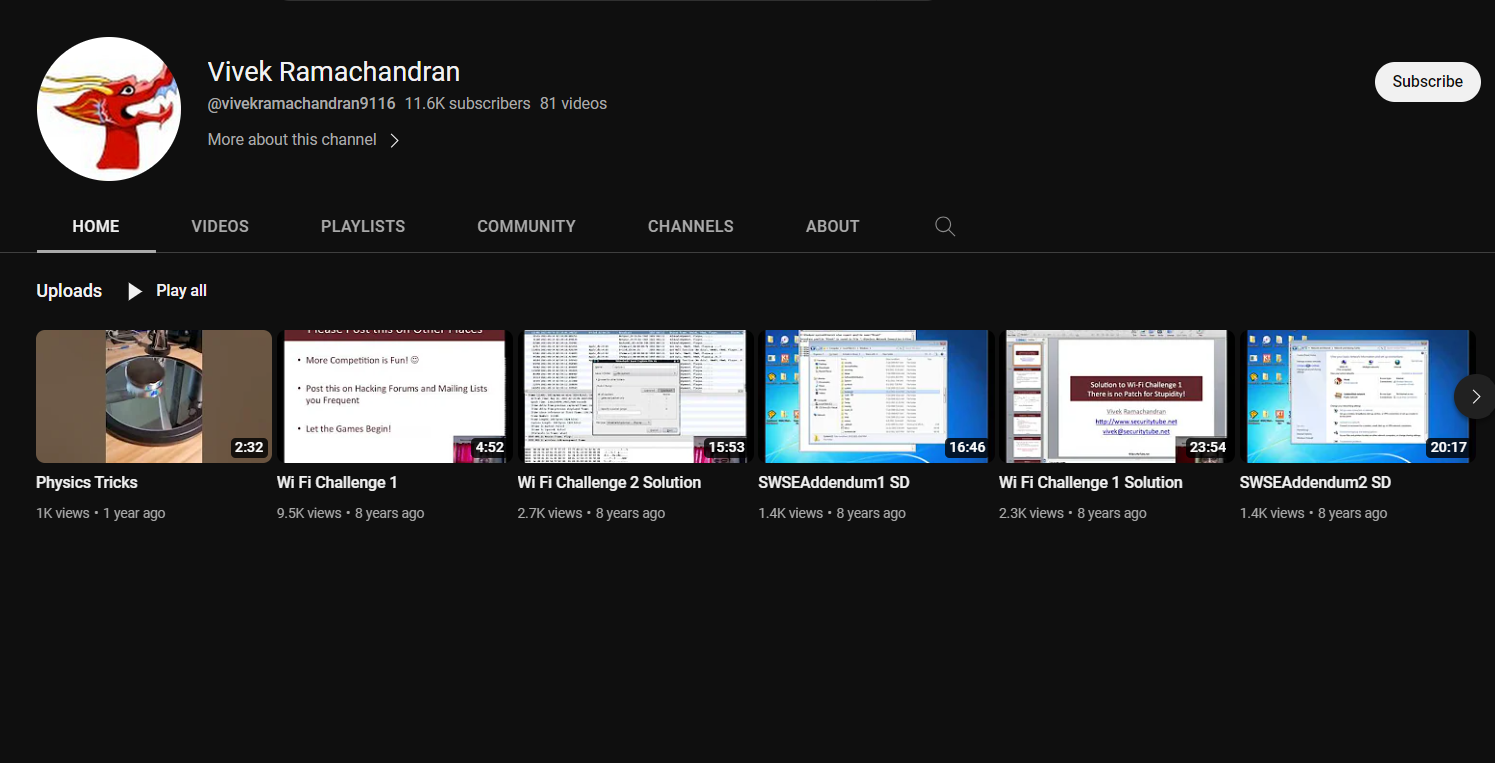Open the COMMUNITY tab

[526, 226]
